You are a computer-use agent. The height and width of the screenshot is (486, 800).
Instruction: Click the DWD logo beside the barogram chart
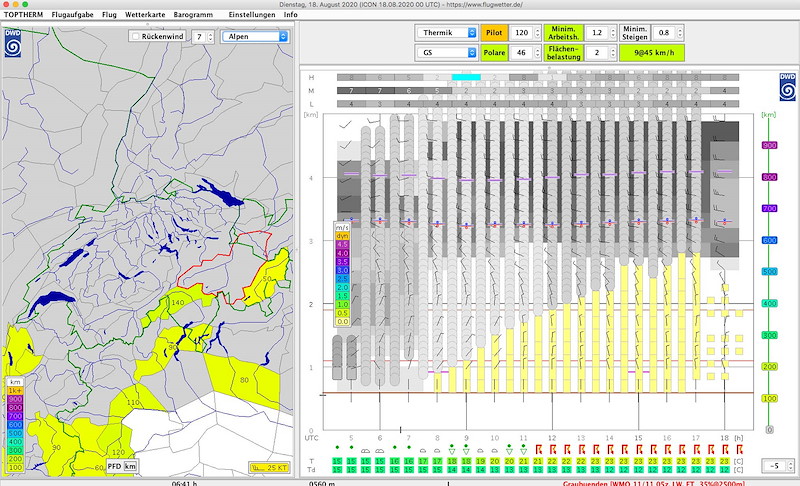click(787, 87)
